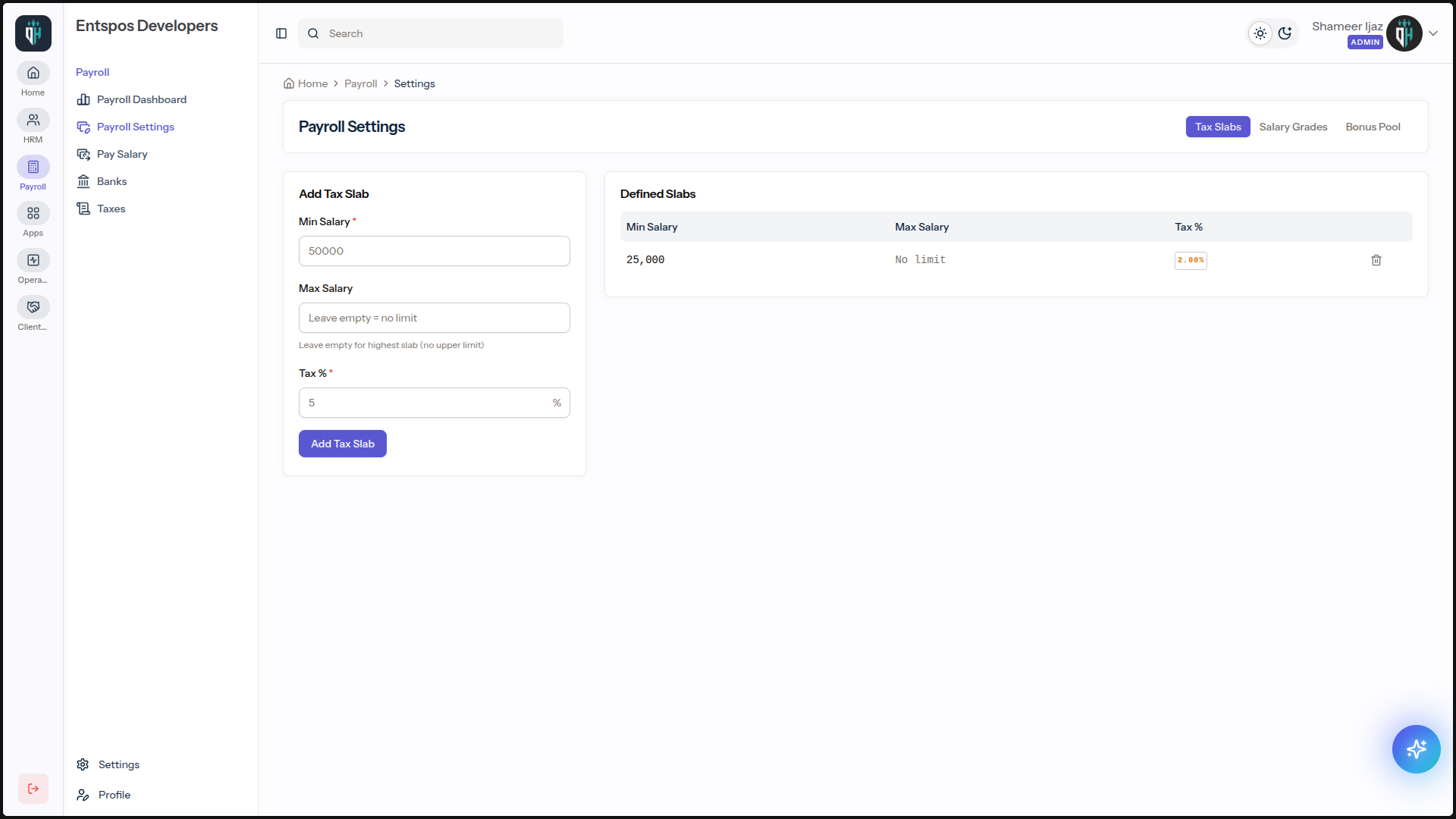Select the Payroll module icon
Viewport: 1456px width, 819px height.
(33, 167)
